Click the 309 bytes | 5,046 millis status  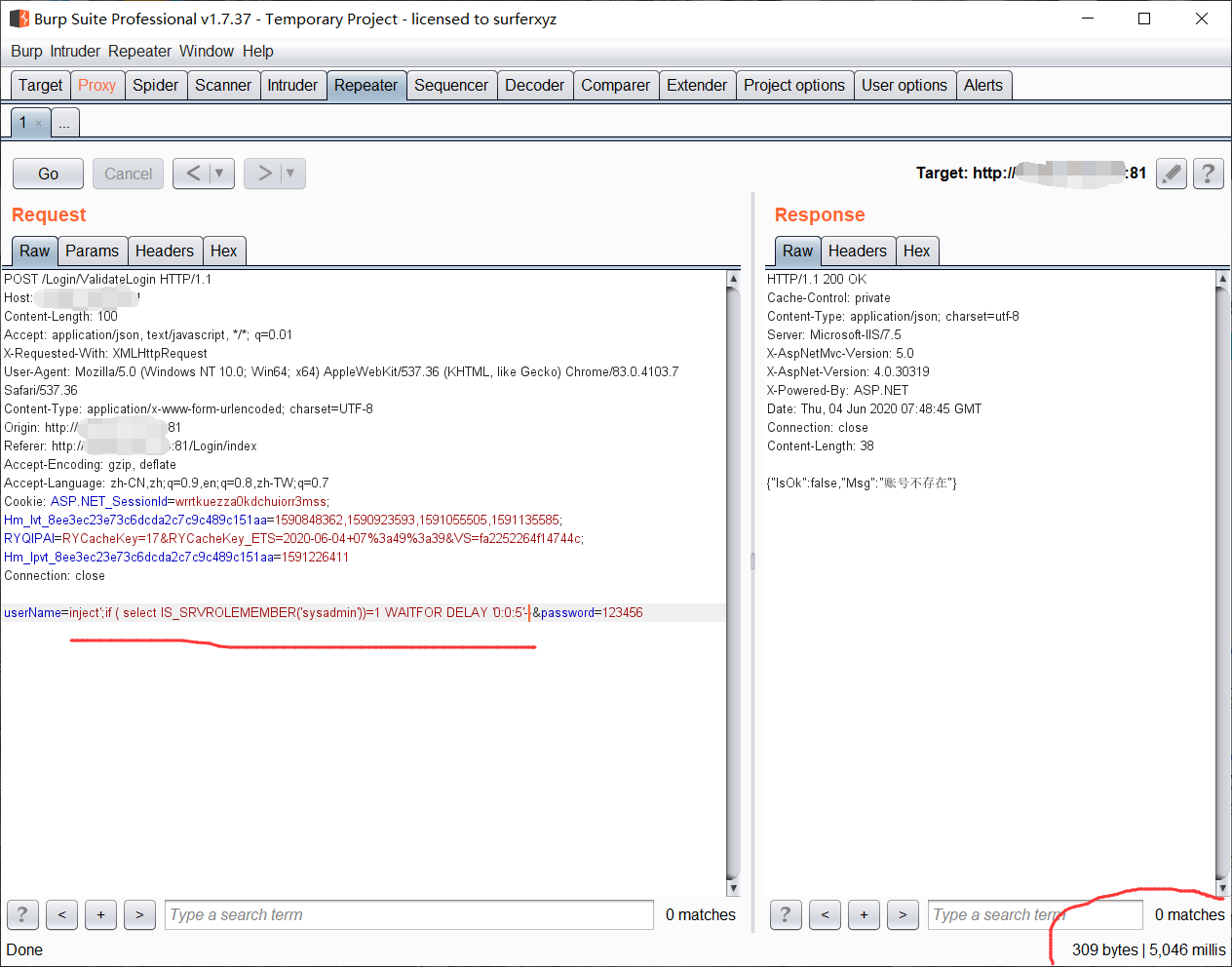[x=1149, y=949]
